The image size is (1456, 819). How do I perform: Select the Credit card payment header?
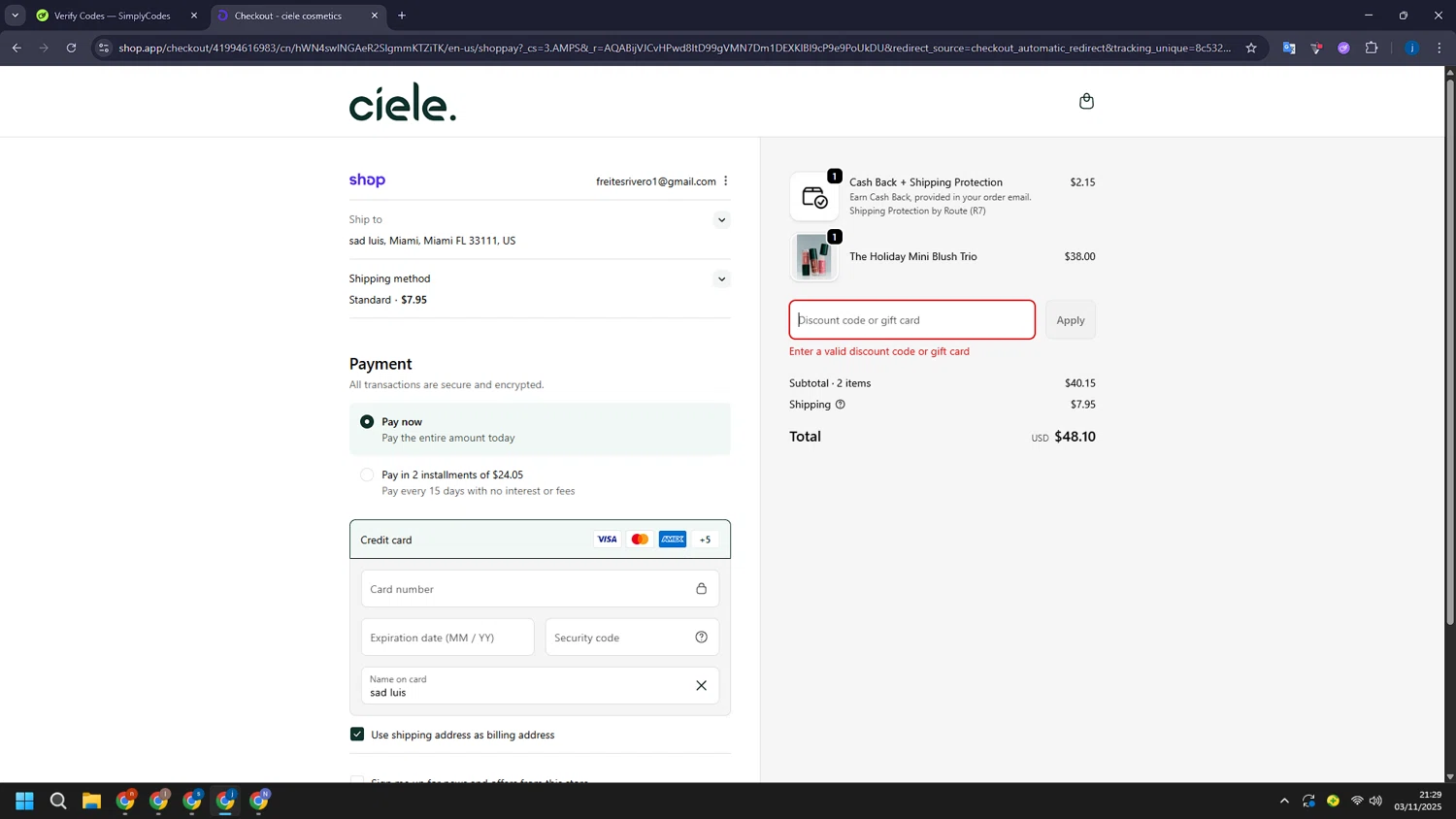coord(540,540)
